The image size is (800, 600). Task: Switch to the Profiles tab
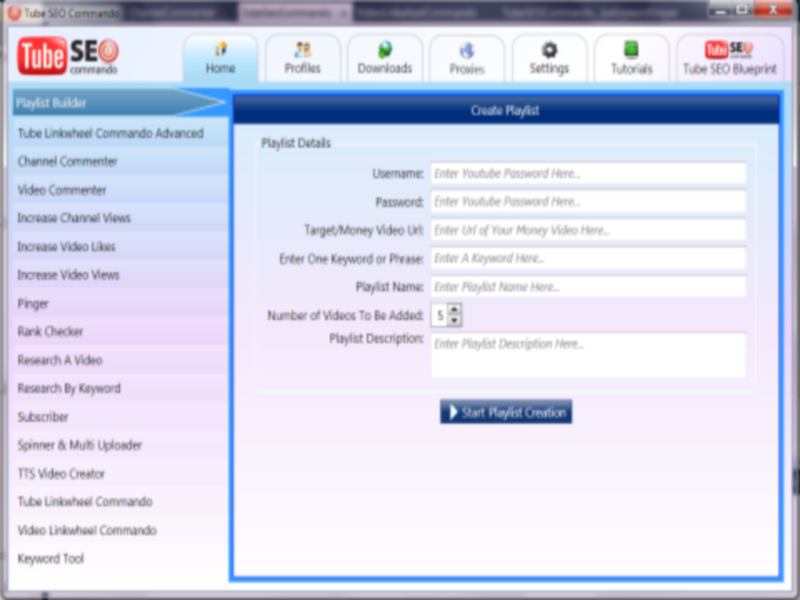pyautogui.click(x=303, y=58)
